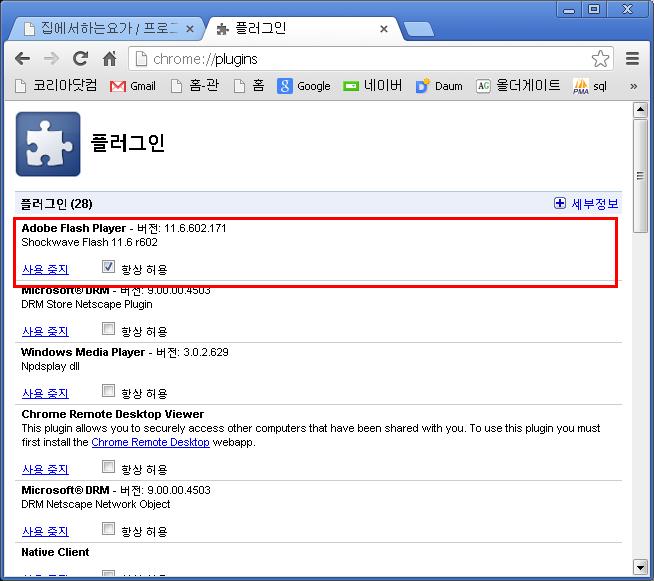Reload the chrome://plugins page
This screenshot has height=581, width=654.
click(80, 59)
